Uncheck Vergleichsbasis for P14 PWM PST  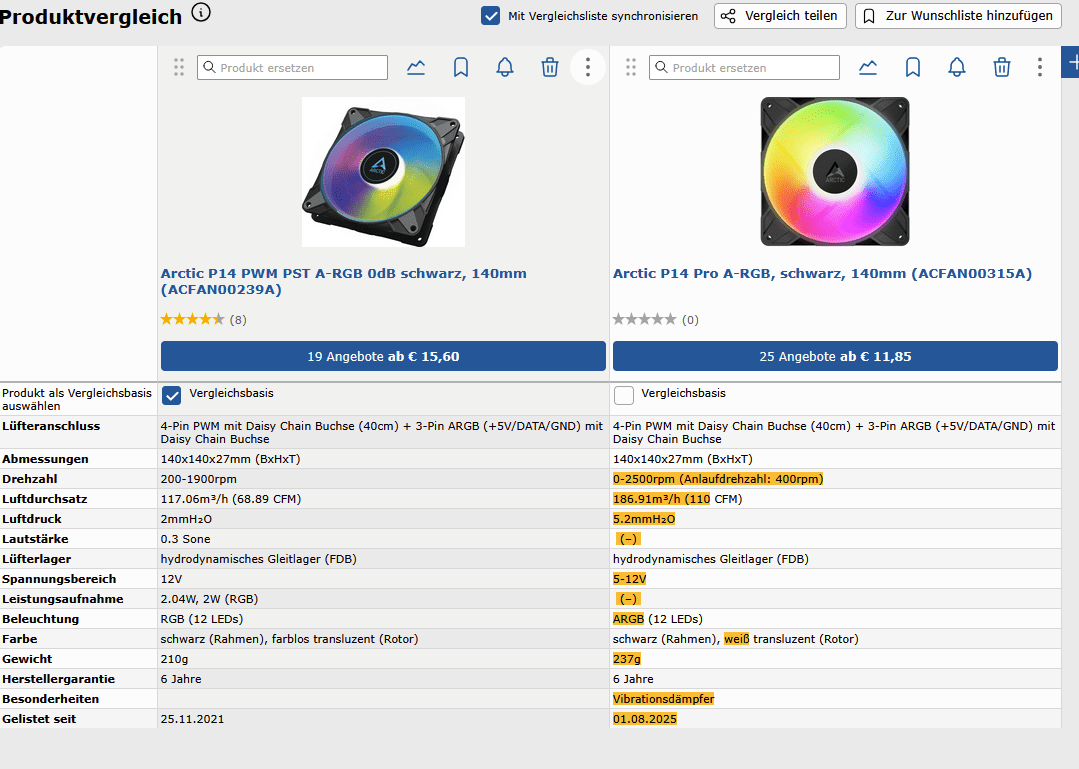(171, 396)
